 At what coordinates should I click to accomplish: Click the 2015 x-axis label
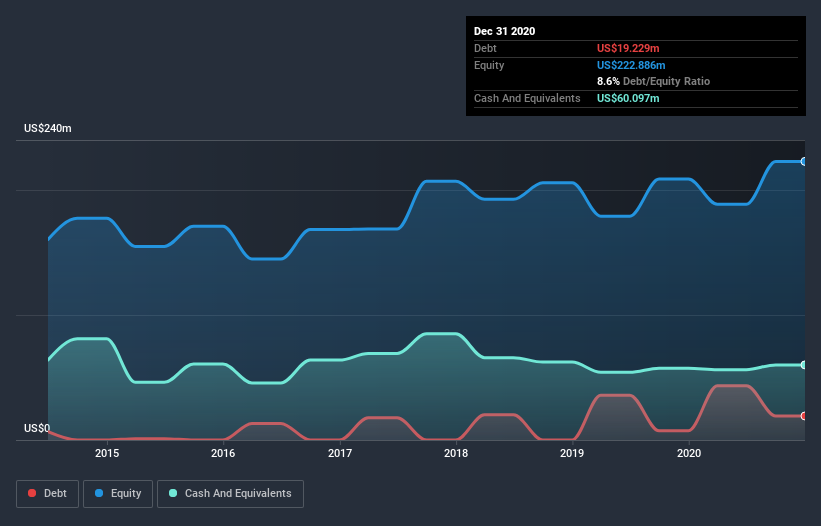click(x=107, y=453)
